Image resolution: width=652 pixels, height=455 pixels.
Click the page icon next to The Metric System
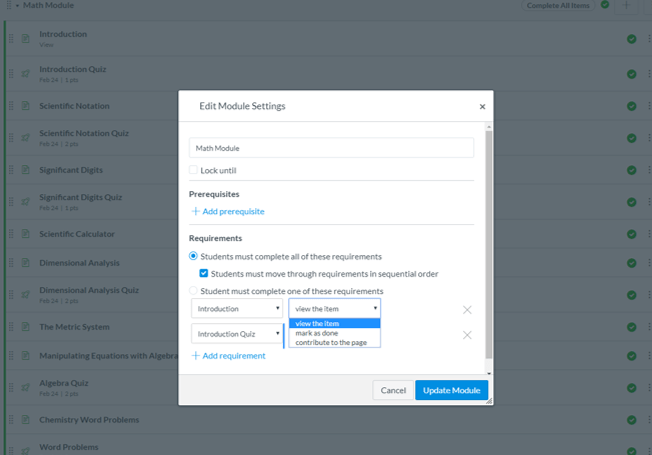pyautogui.click(x=26, y=327)
